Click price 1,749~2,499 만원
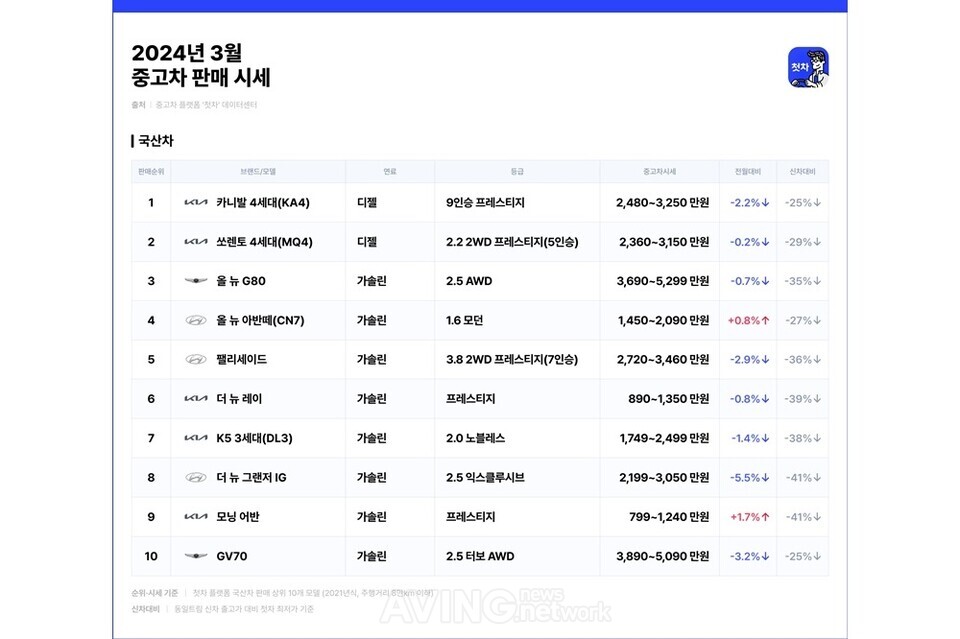The image size is (960, 639). [664, 438]
